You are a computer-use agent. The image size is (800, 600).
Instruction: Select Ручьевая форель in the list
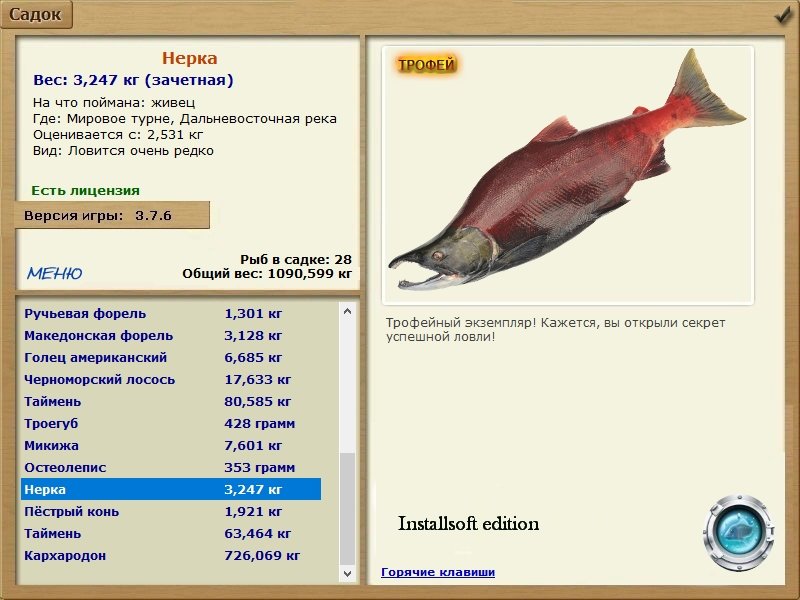[171, 314]
